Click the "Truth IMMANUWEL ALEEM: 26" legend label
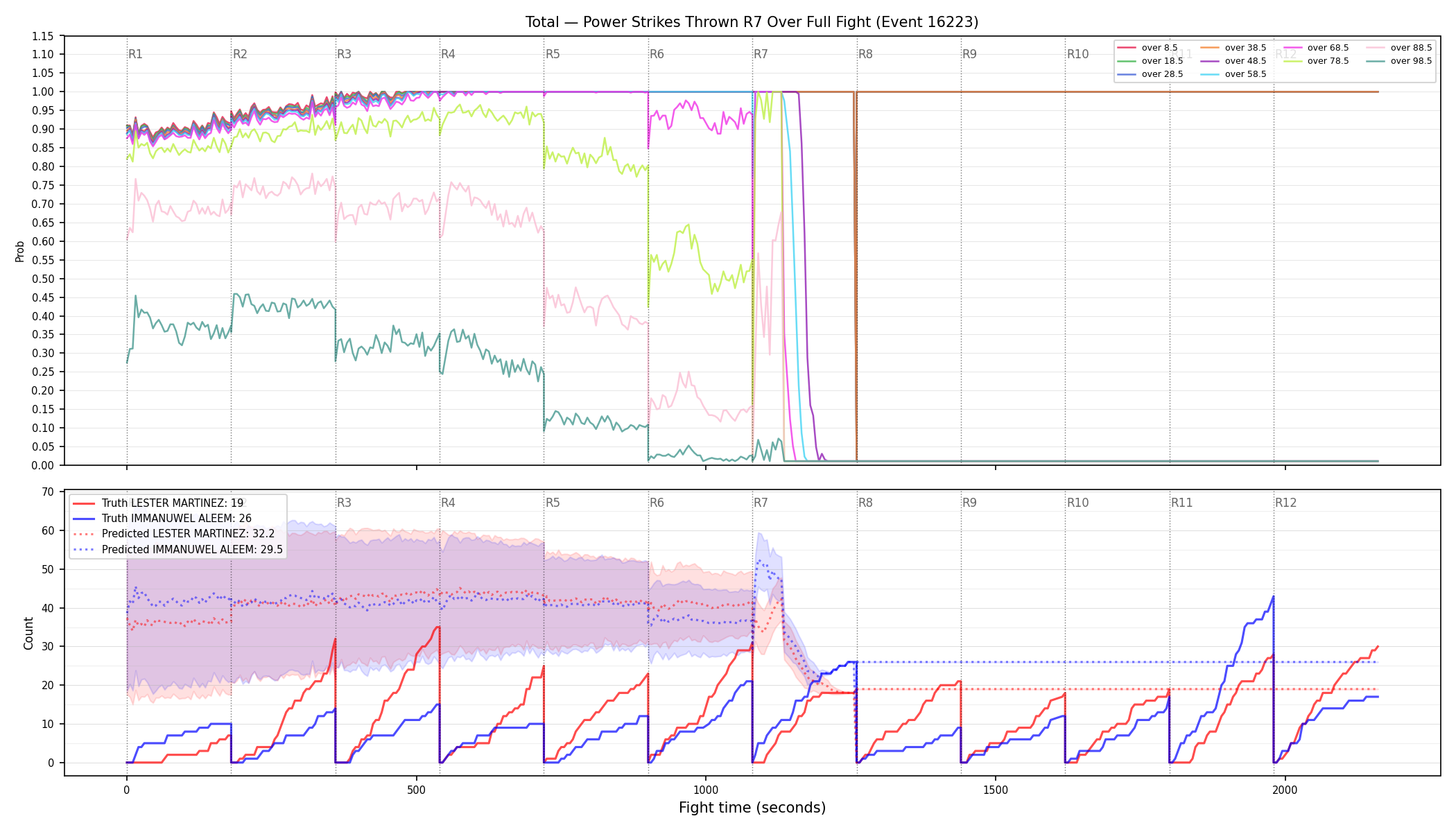Viewport: 1456px width, 832px height. pos(177,519)
